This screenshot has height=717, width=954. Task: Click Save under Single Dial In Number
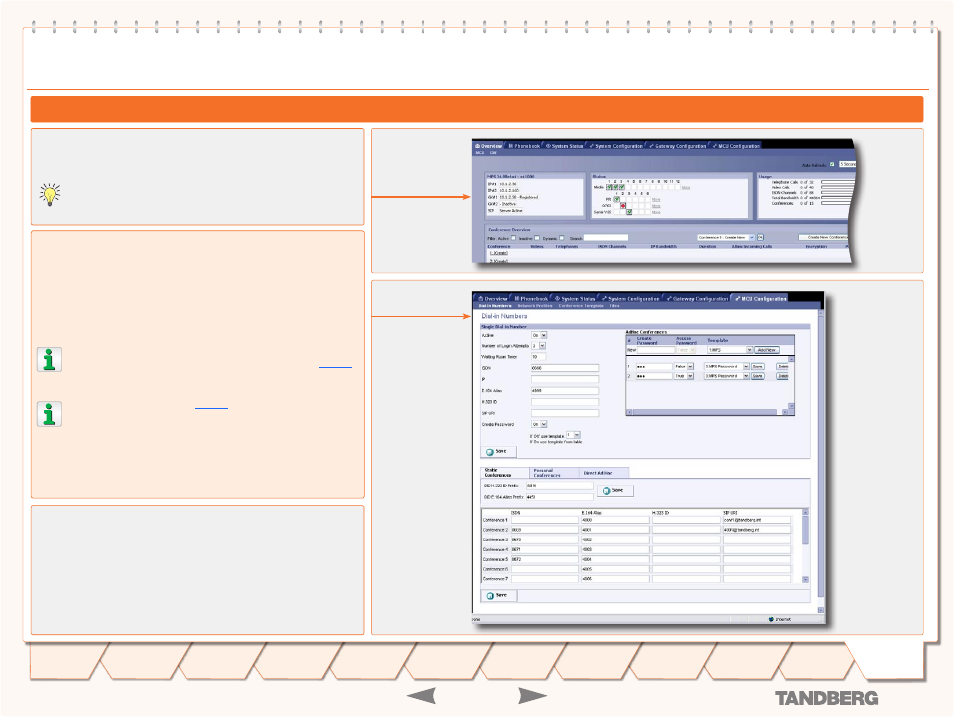click(x=499, y=452)
